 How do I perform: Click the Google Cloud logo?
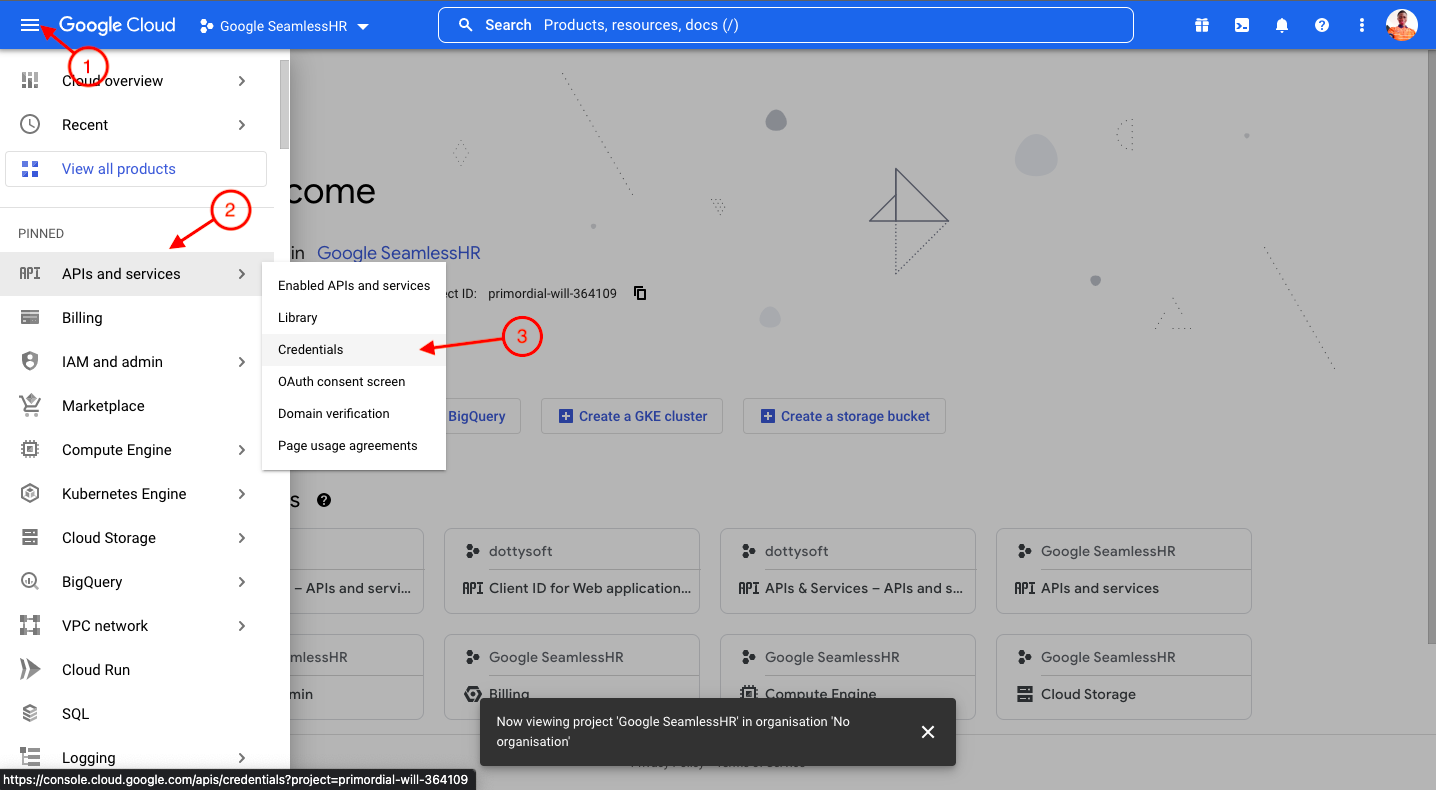tap(117, 25)
